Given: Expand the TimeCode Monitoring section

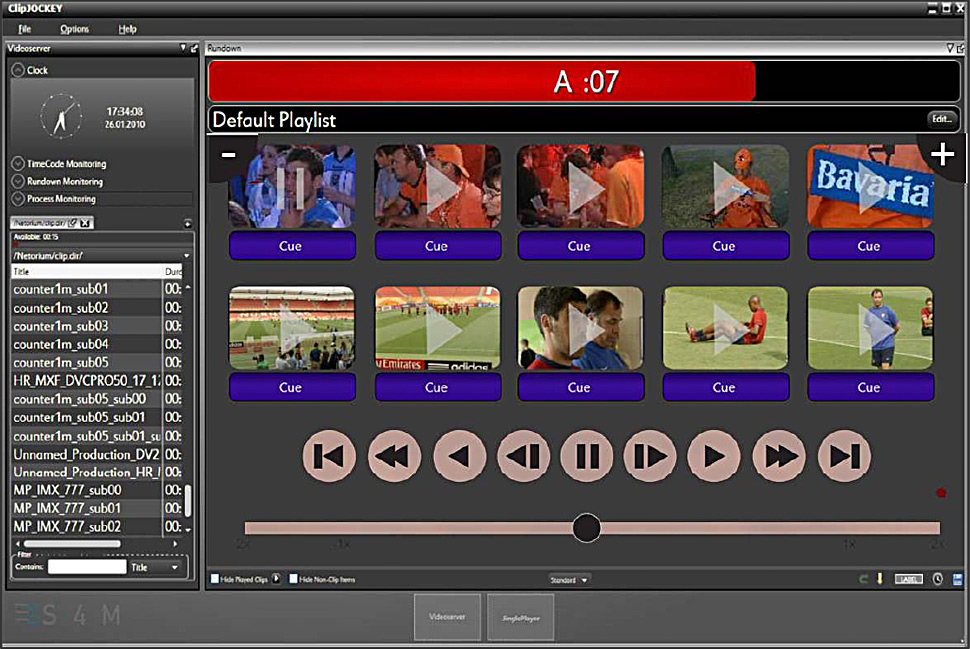Looking at the screenshot, I should click(x=19, y=163).
